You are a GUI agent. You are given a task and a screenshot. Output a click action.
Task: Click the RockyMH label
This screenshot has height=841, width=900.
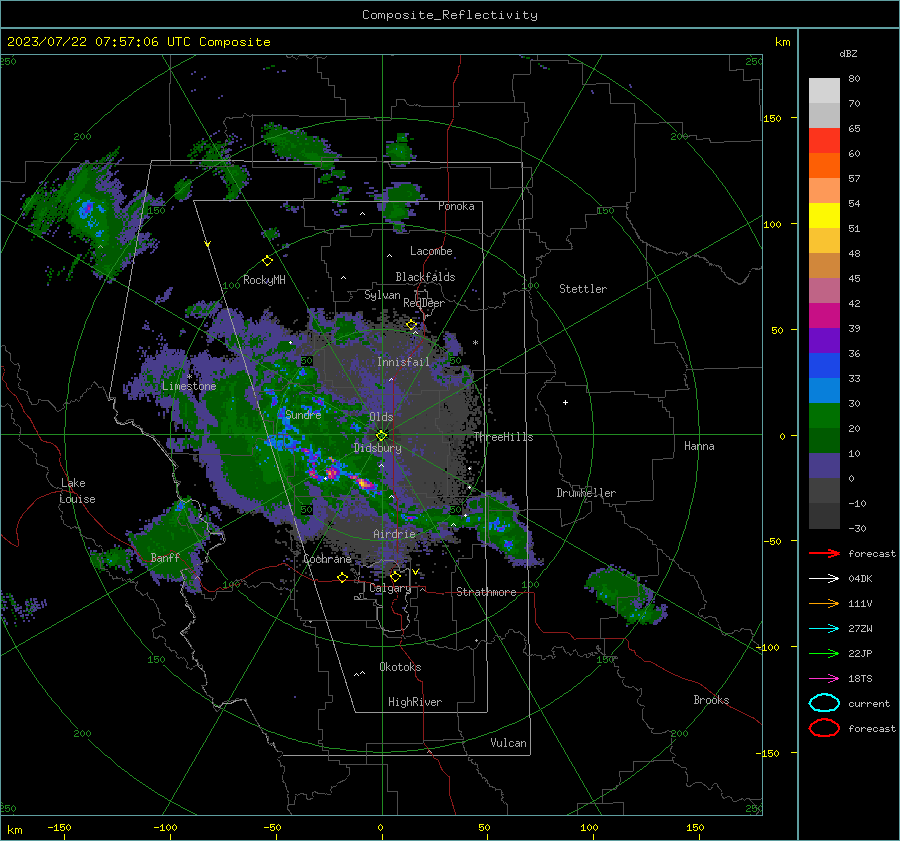click(264, 280)
